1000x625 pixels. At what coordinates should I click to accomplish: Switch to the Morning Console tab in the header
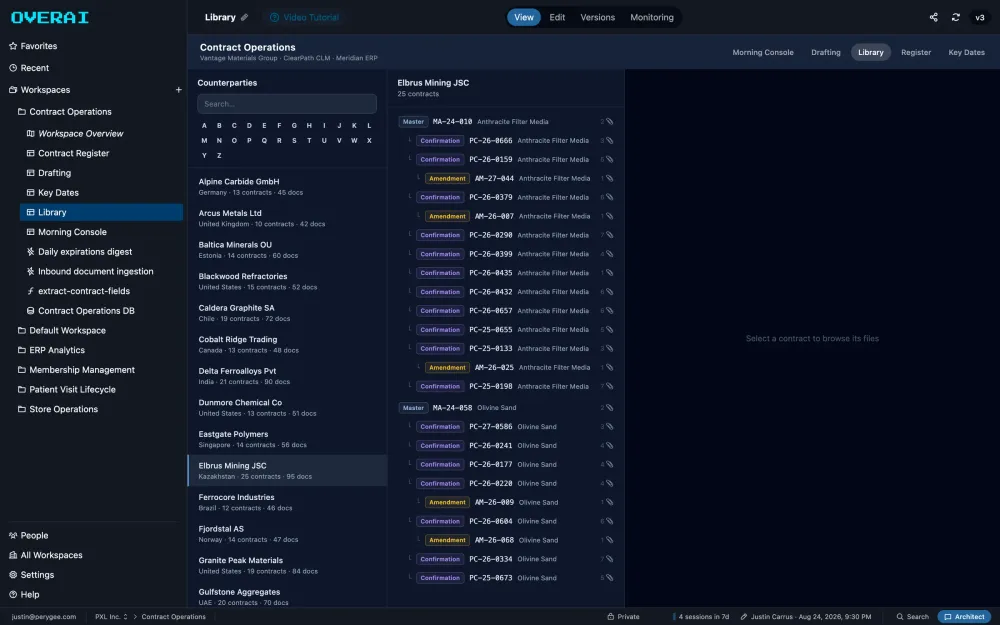pyautogui.click(x=763, y=52)
